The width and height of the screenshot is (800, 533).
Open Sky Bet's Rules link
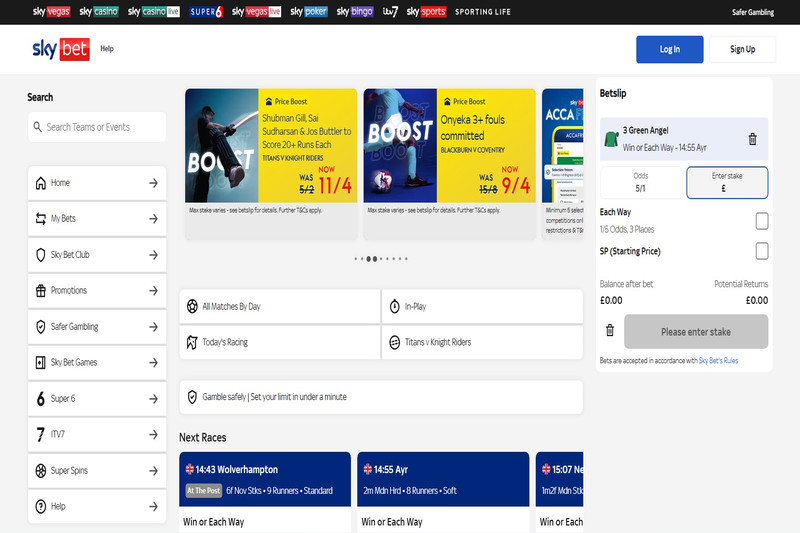click(718, 361)
